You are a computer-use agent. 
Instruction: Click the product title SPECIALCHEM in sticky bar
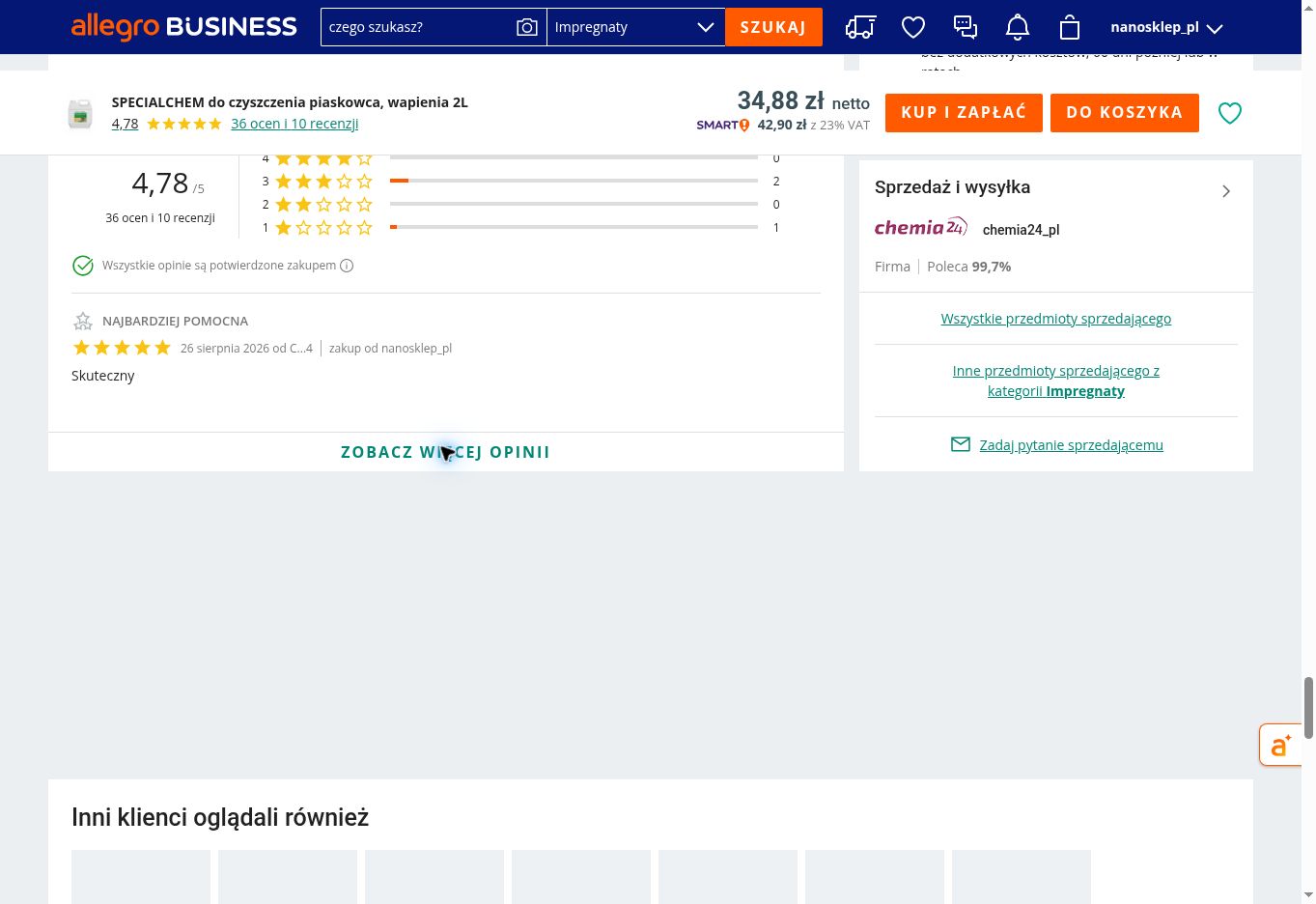coord(290,102)
